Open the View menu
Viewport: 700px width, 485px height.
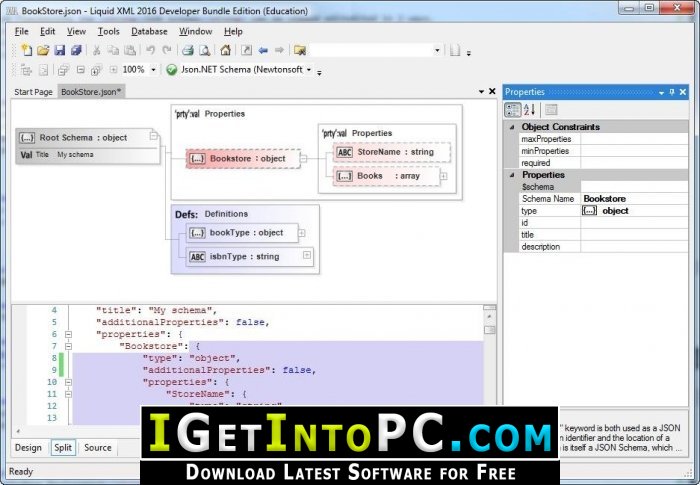pos(76,31)
